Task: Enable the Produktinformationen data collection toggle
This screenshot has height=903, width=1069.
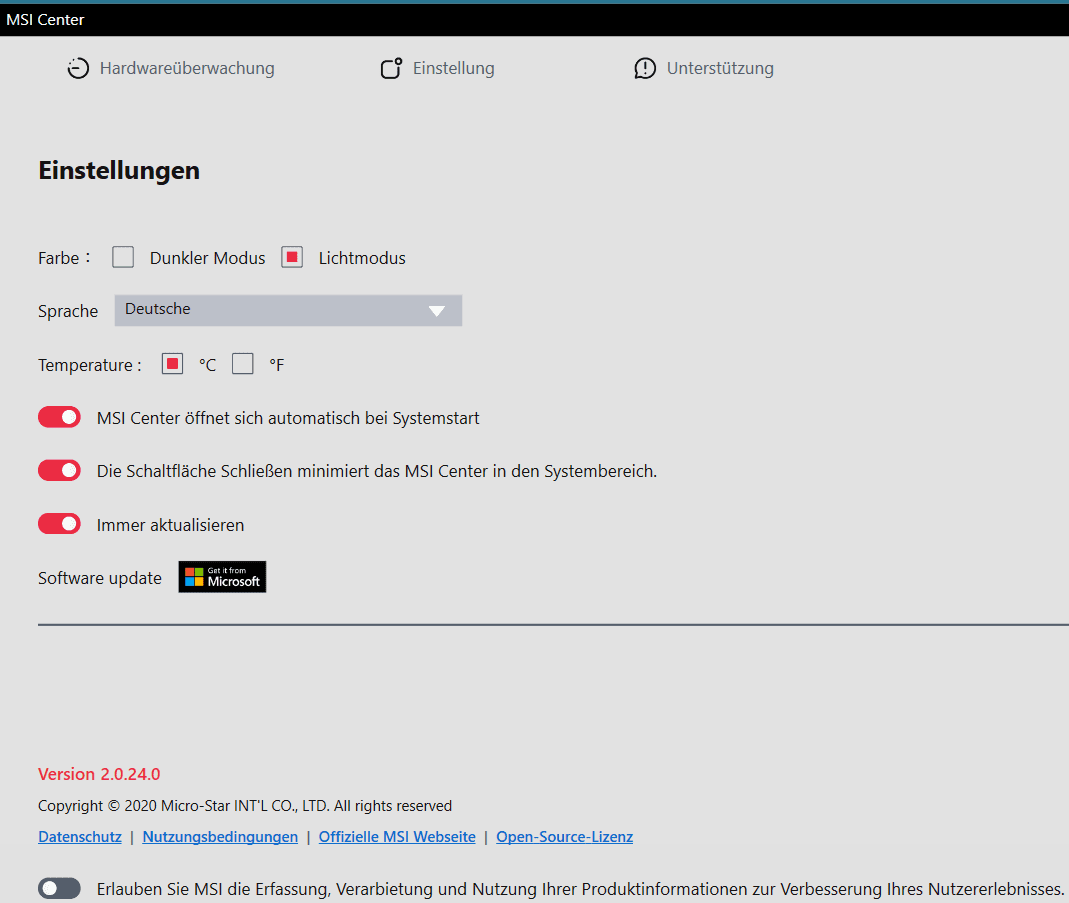Action: point(59,888)
